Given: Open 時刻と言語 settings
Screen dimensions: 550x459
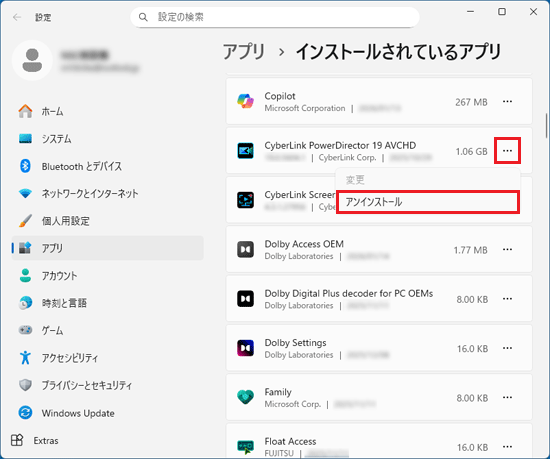Looking at the screenshot, I should click(107, 303).
